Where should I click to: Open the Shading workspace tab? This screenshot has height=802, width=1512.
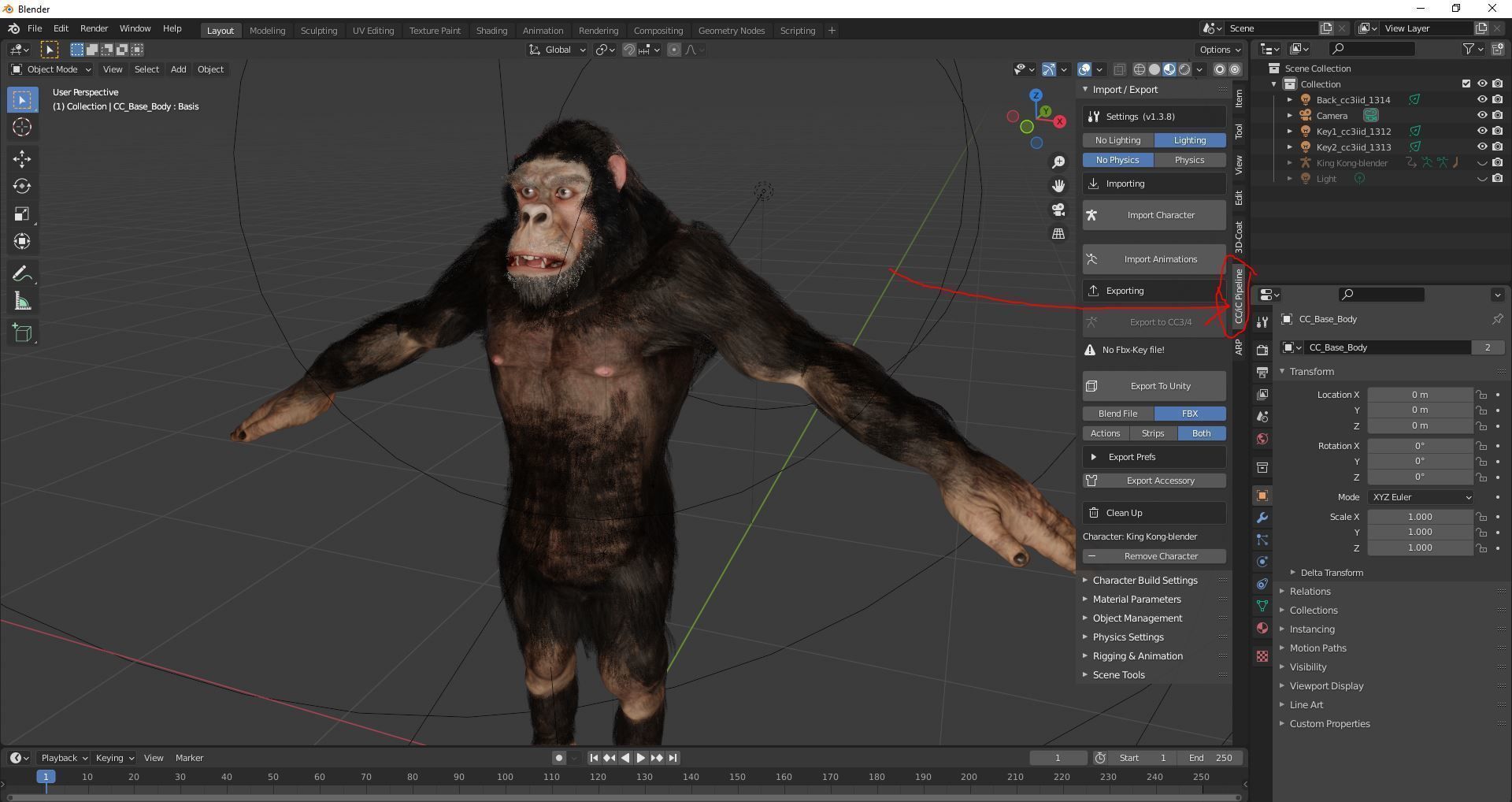click(491, 31)
